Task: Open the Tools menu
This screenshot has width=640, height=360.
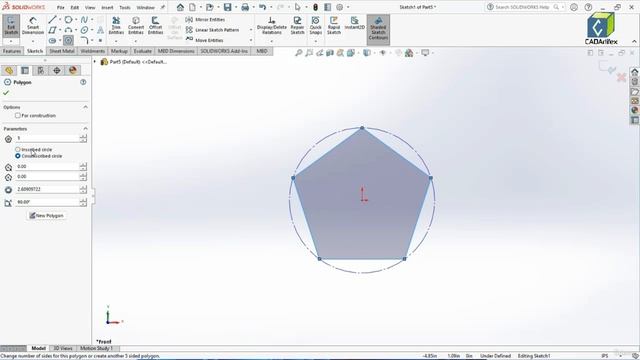Action: point(124,7)
